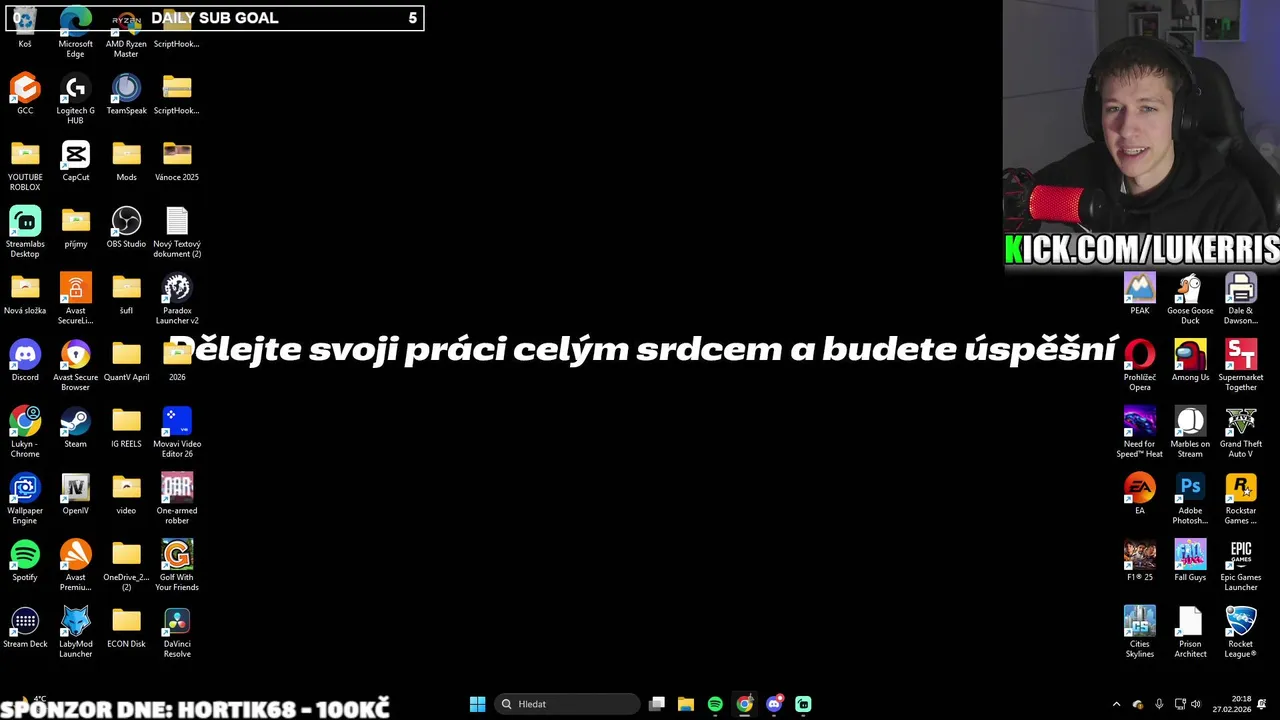Open Wallpaper Engine desktop shortcut
Viewport: 1280px width, 720px height.
[x=25, y=499]
